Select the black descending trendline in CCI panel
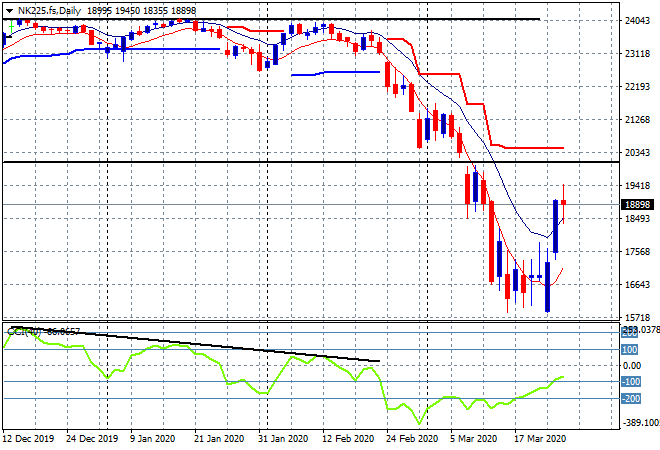The width and height of the screenshot is (660, 450). [x=196, y=344]
